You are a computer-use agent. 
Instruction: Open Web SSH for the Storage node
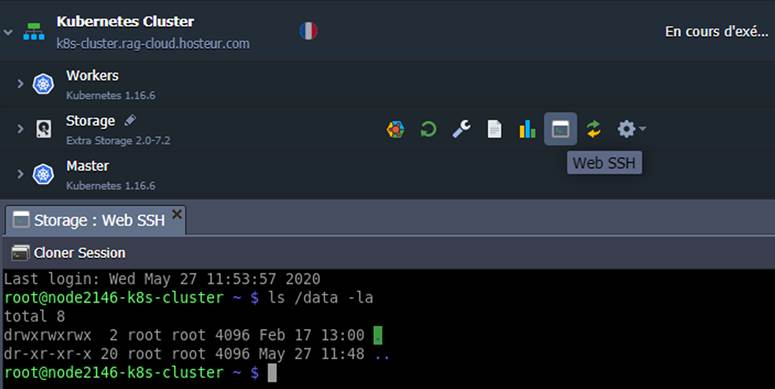tap(560, 129)
